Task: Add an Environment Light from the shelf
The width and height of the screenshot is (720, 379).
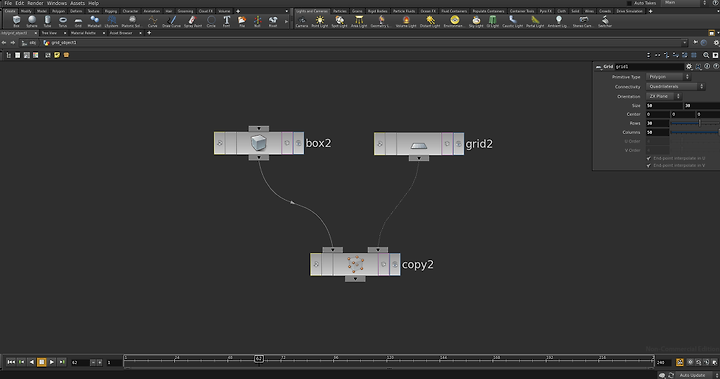Action: tap(454, 21)
